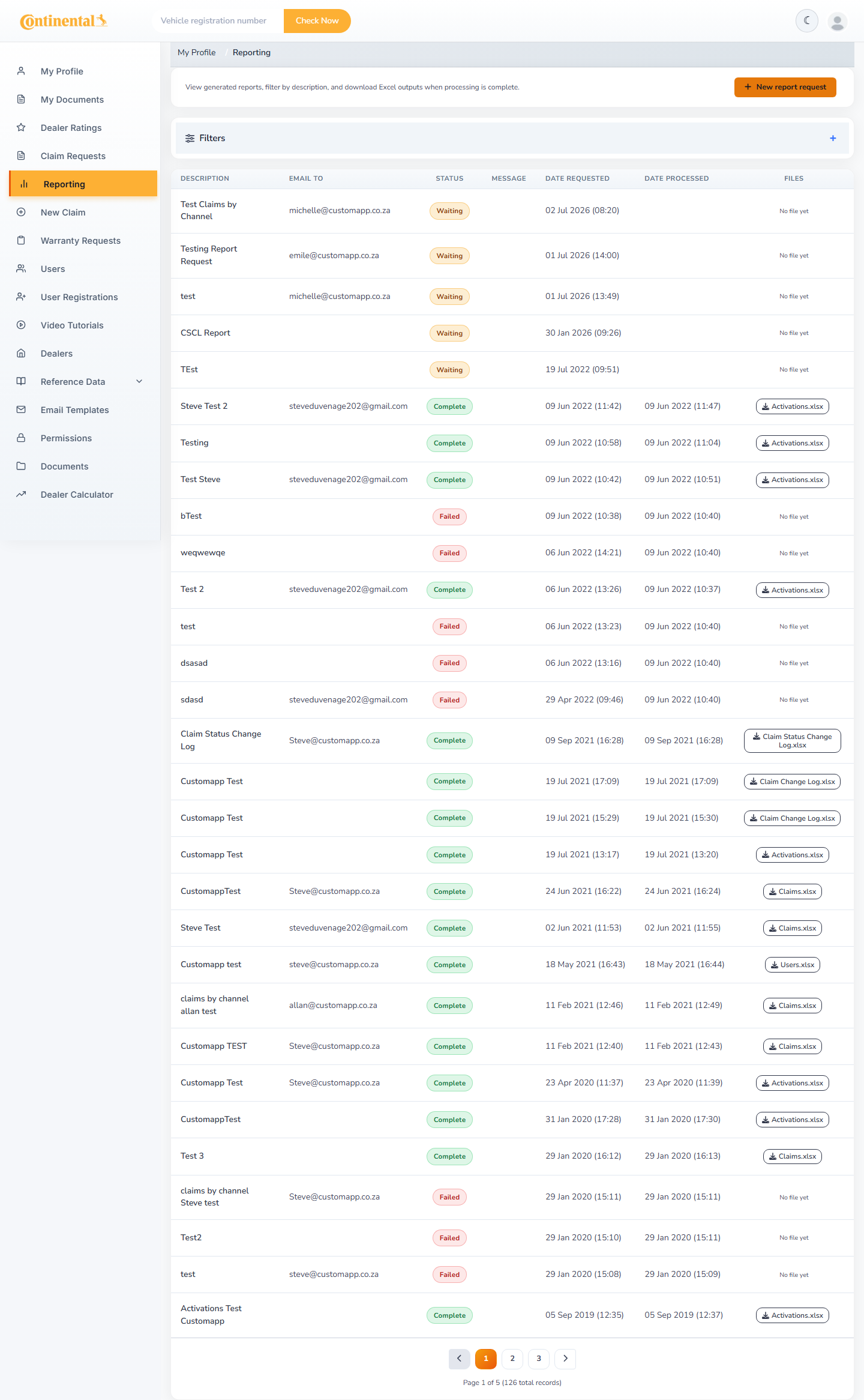This screenshot has width=864, height=1400.
Task: Click the Warranty Requests clipboard icon
Action: point(21,240)
